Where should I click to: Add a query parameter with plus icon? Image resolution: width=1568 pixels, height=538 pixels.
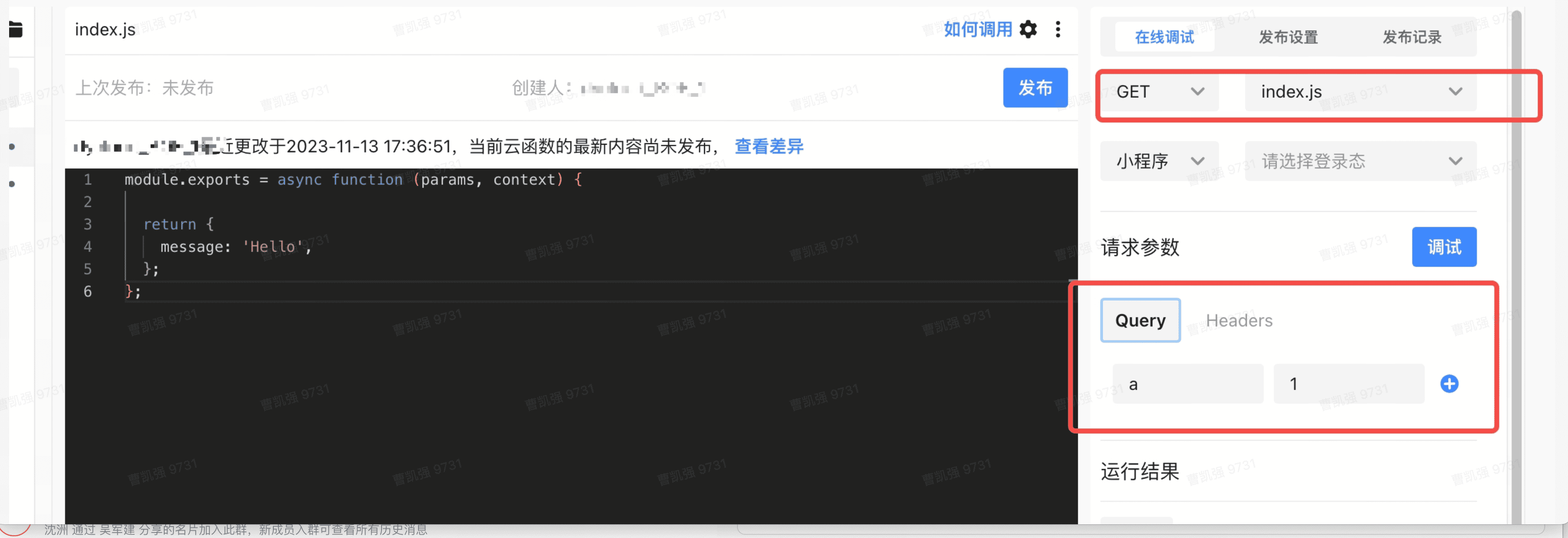point(1449,384)
